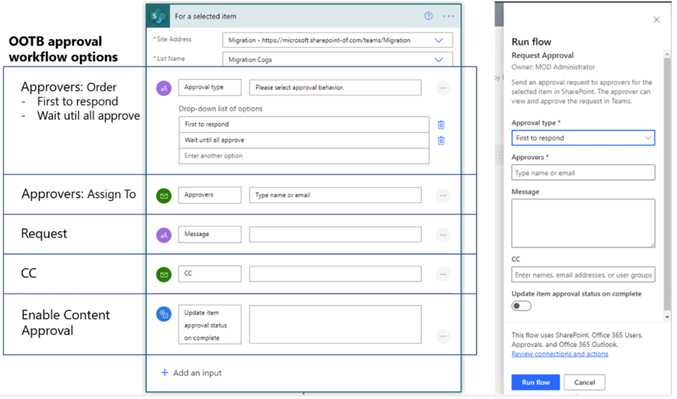Click the SharePoint icon on trigger header
The width and height of the screenshot is (677, 399).
click(x=159, y=16)
